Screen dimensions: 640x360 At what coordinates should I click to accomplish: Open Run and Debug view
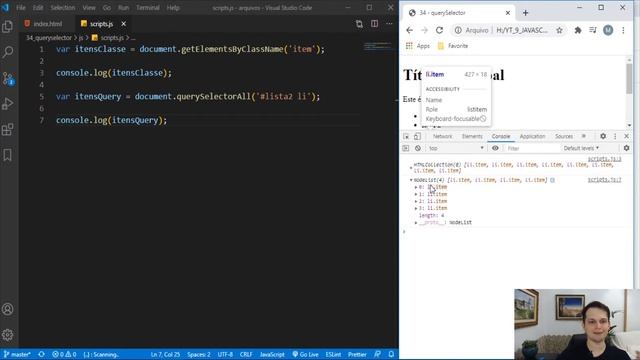point(8,104)
